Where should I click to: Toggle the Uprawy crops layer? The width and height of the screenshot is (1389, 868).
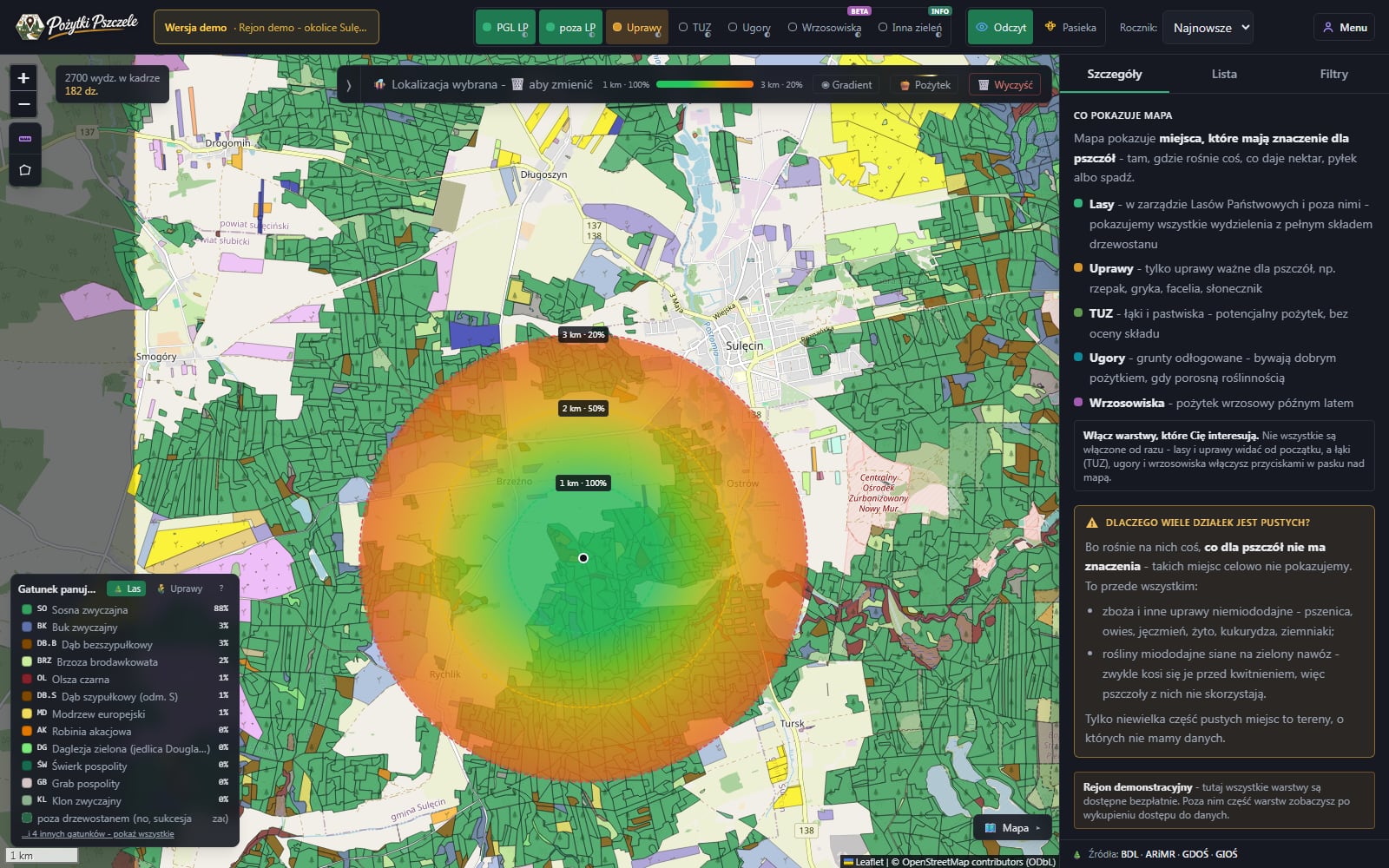pos(637,27)
